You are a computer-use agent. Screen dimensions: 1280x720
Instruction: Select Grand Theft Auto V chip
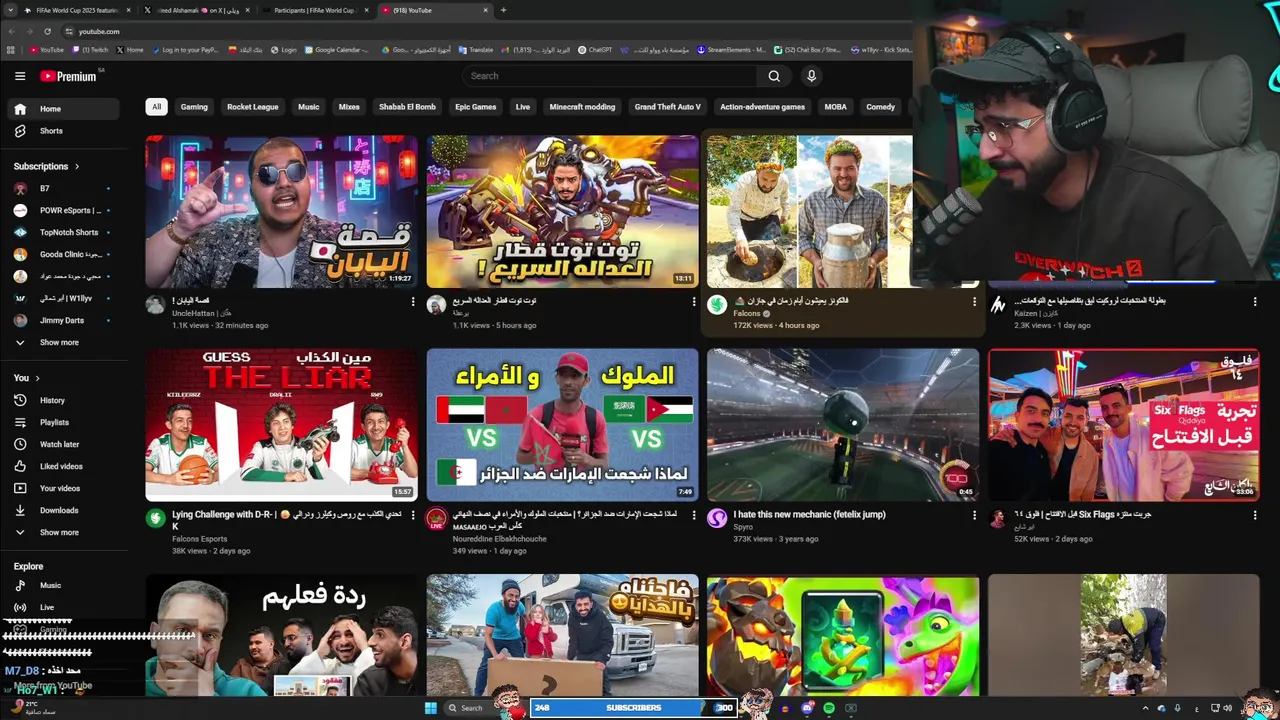[667, 107]
